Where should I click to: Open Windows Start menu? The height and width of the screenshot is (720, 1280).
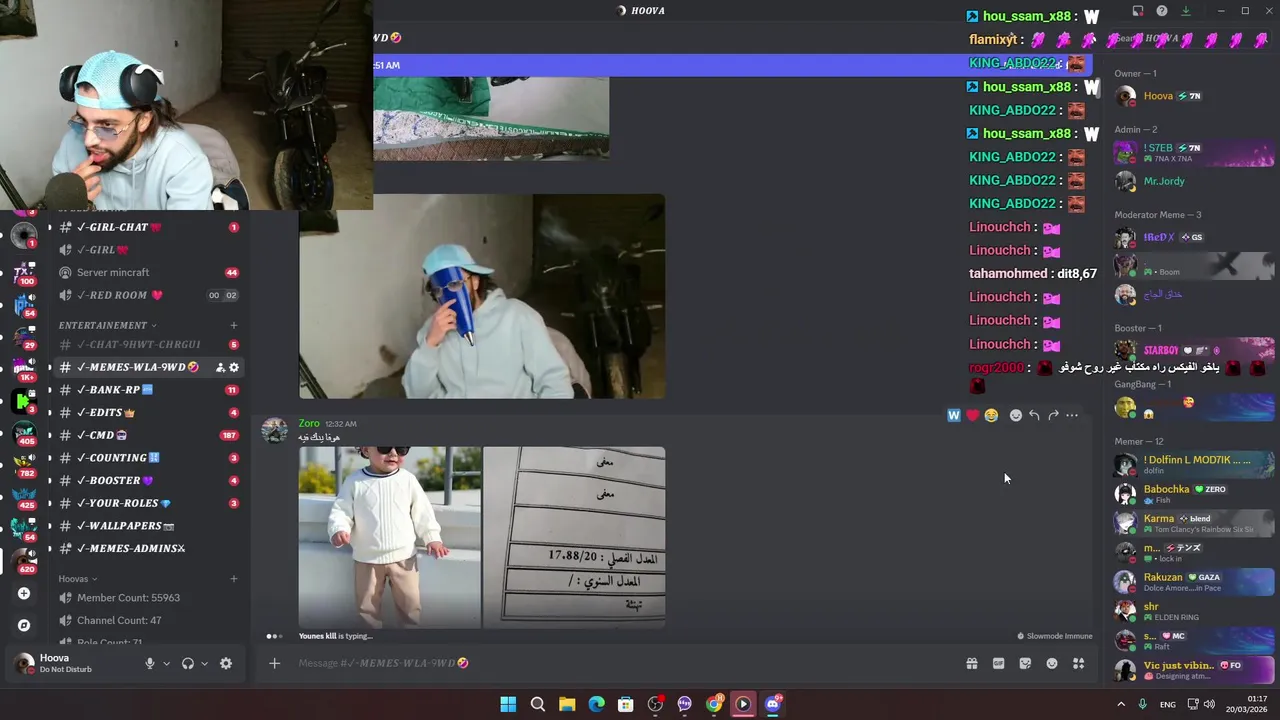(x=508, y=704)
